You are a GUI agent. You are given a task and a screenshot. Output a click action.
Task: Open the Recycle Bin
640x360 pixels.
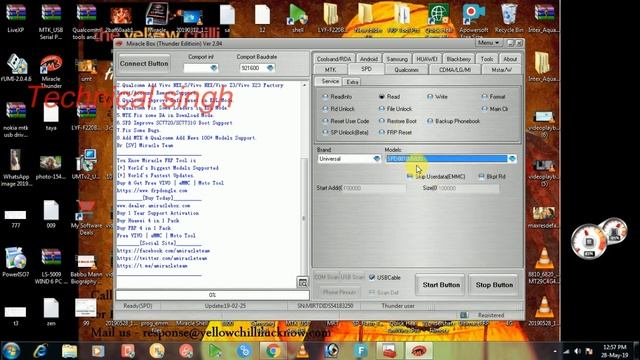tap(509, 18)
